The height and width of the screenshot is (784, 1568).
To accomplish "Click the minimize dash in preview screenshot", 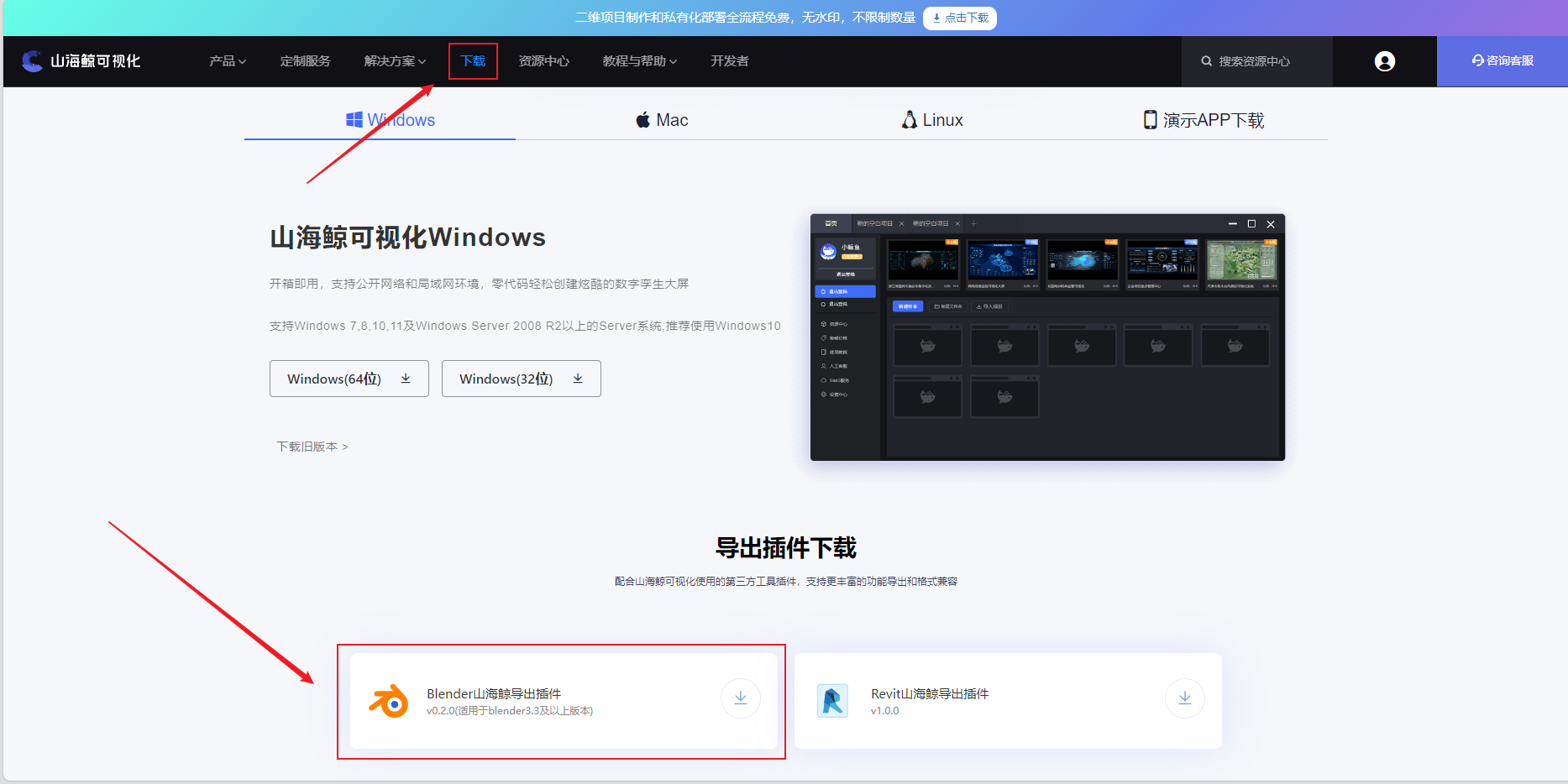I will click(1232, 224).
